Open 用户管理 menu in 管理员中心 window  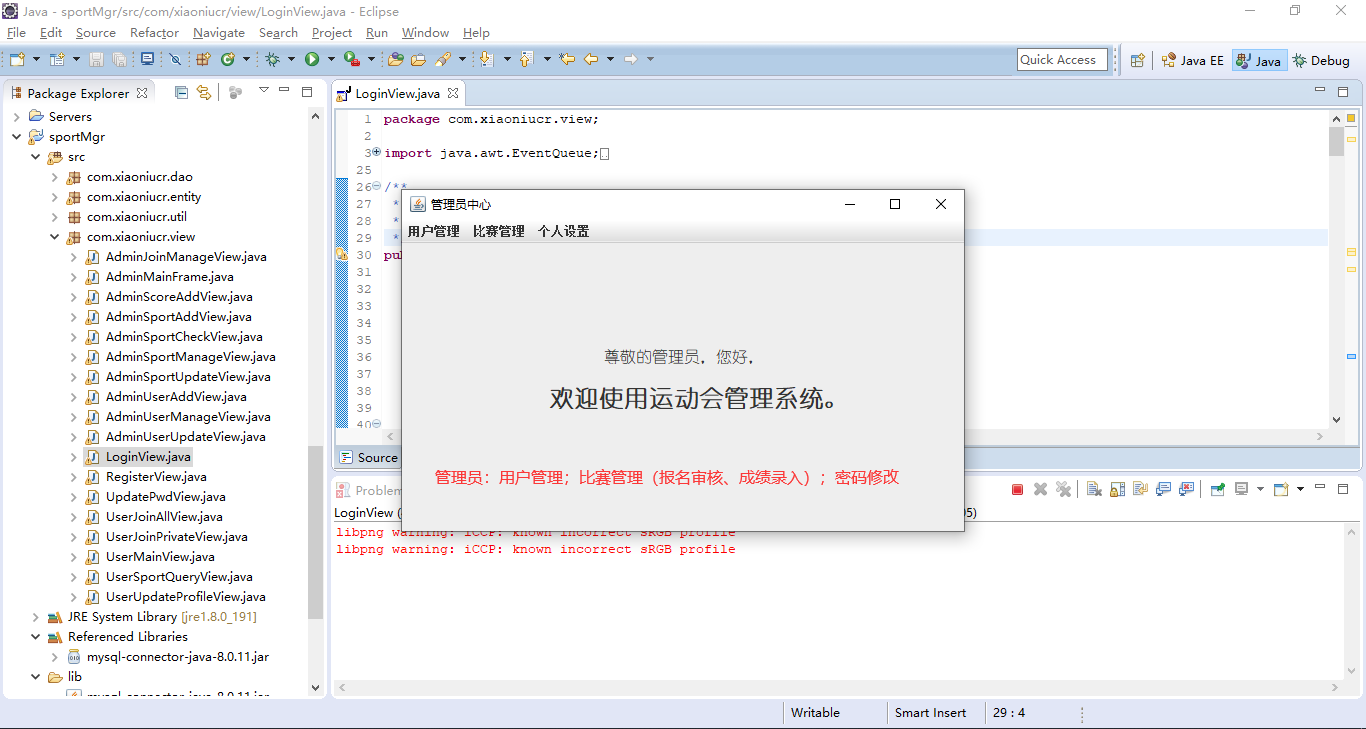click(x=433, y=231)
